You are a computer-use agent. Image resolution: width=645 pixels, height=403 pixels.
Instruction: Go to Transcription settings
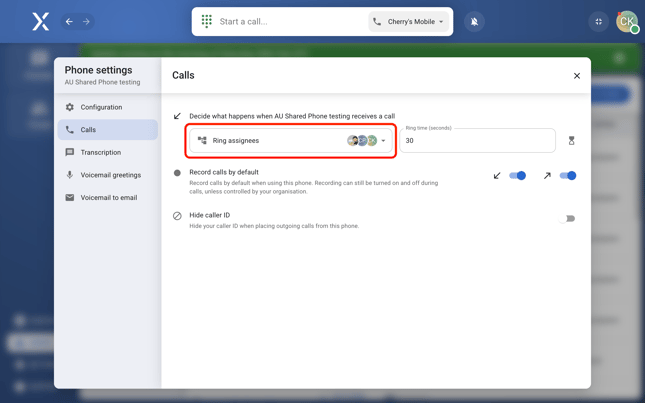tap(100, 153)
